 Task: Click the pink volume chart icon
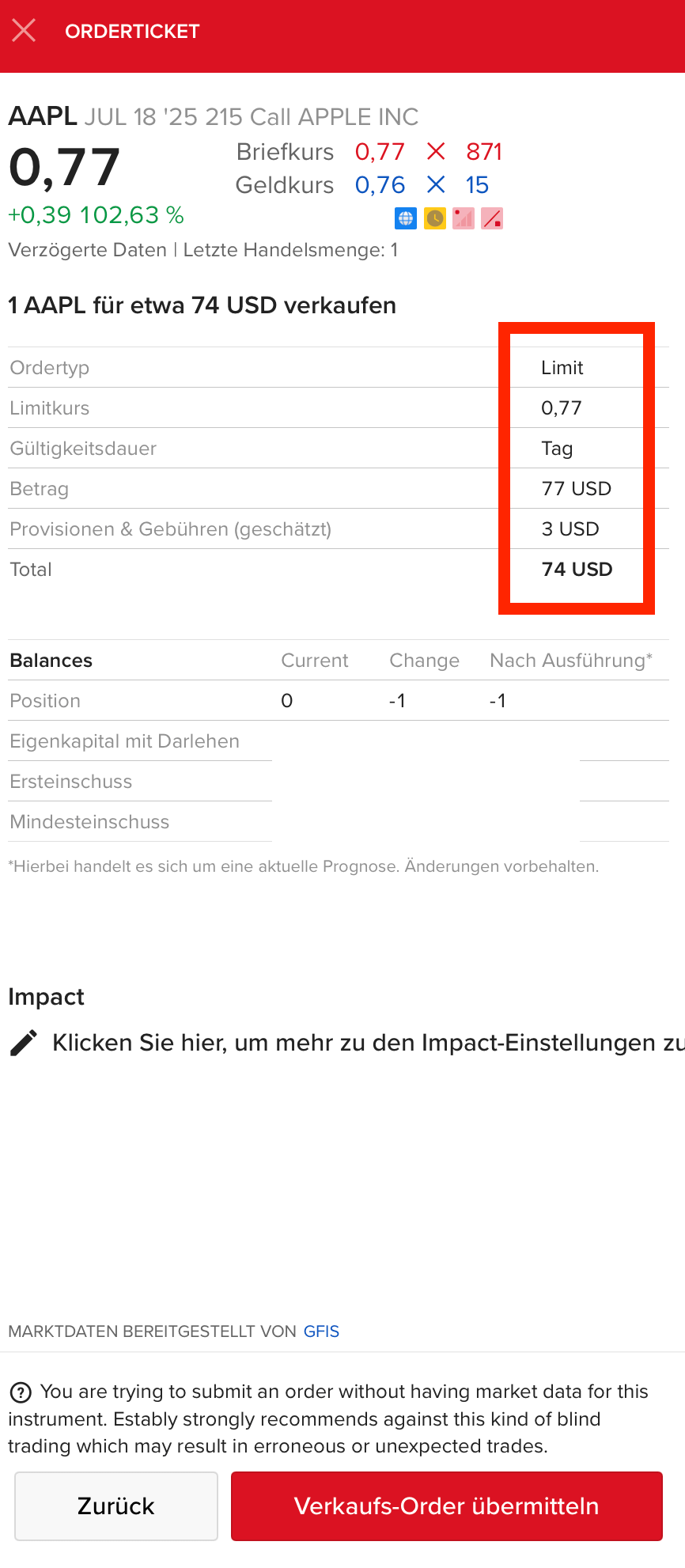click(463, 218)
